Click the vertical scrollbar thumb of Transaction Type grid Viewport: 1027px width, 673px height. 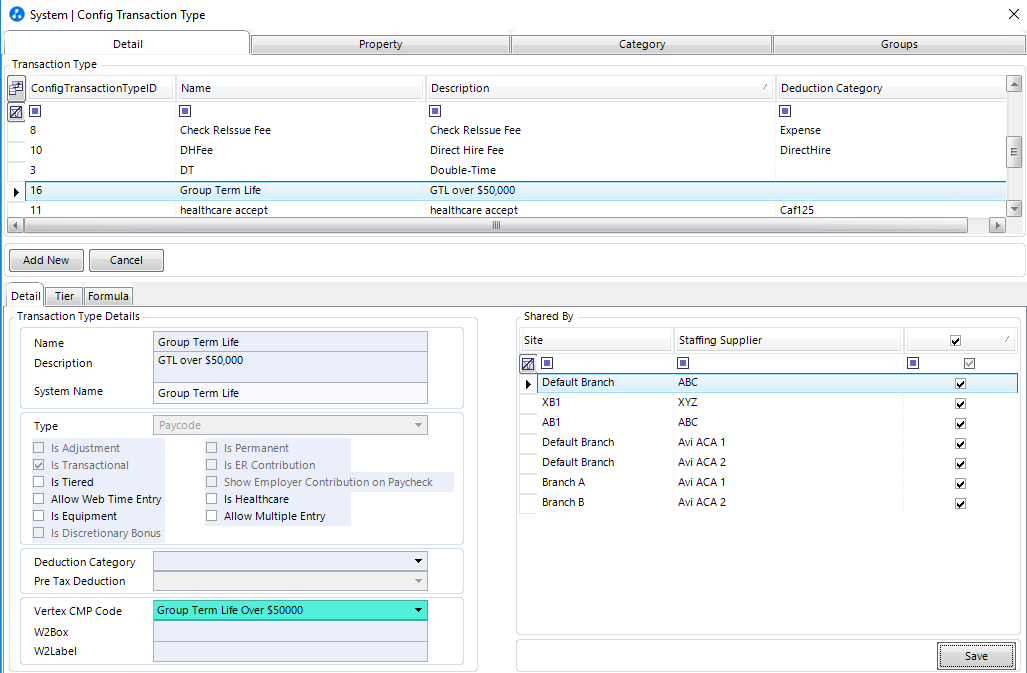click(1014, 152)
